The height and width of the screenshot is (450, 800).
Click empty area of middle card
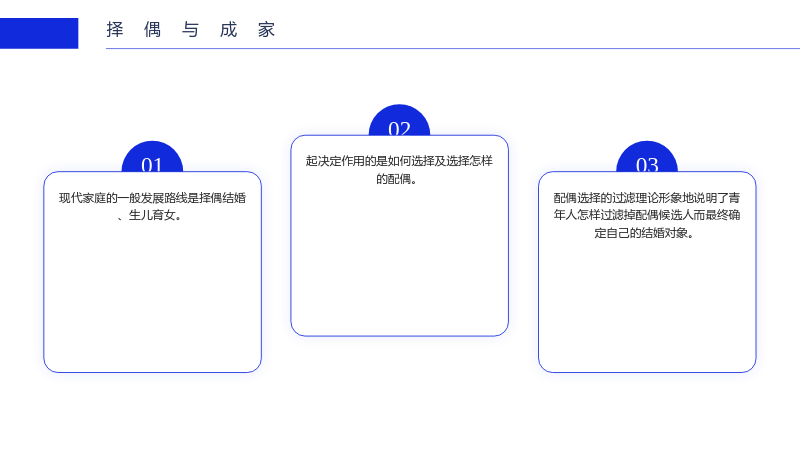399,260
